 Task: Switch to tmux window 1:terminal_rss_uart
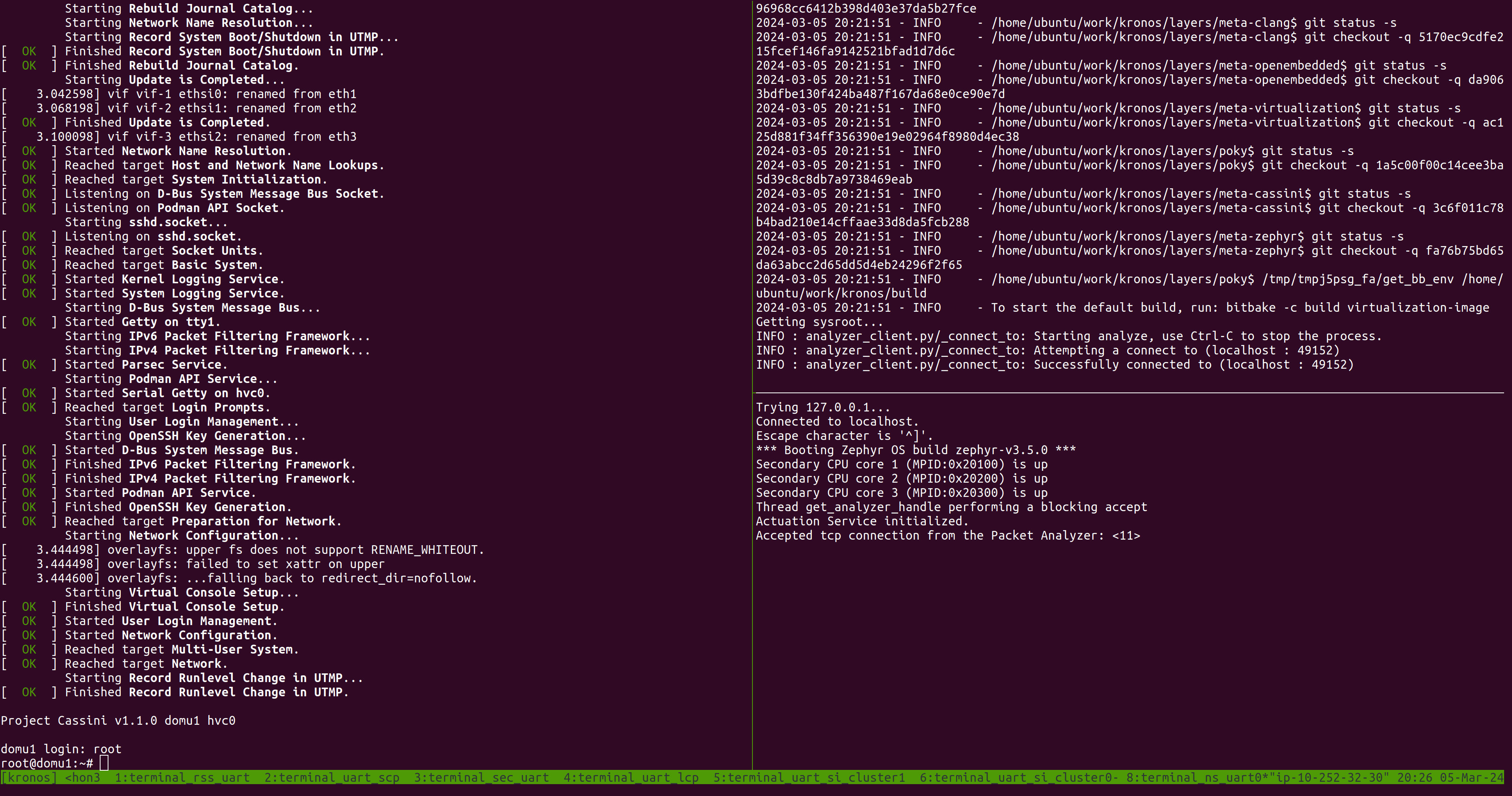(x=182, y=777)
